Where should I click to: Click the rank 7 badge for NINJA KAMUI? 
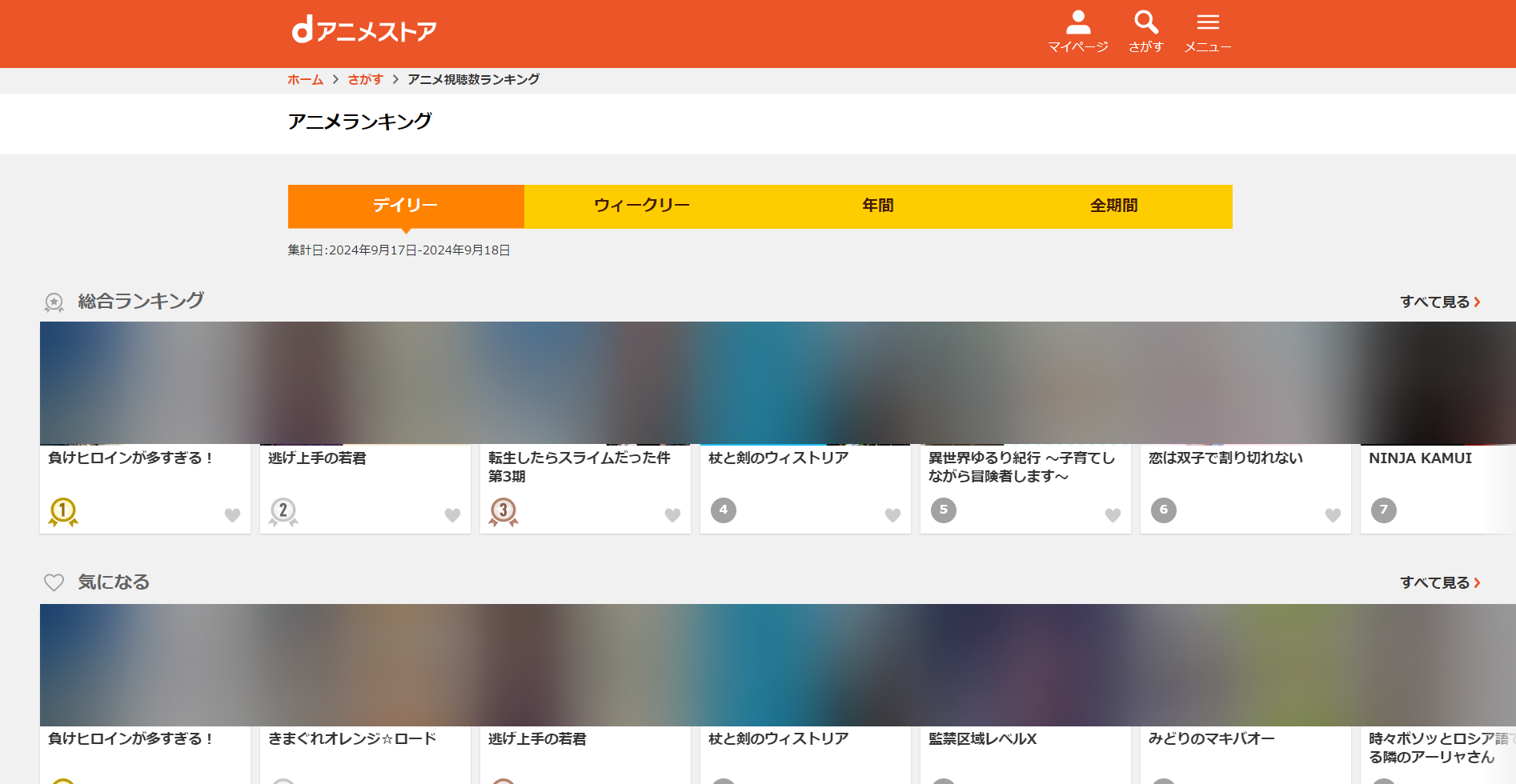click(x=1384, y=510)
